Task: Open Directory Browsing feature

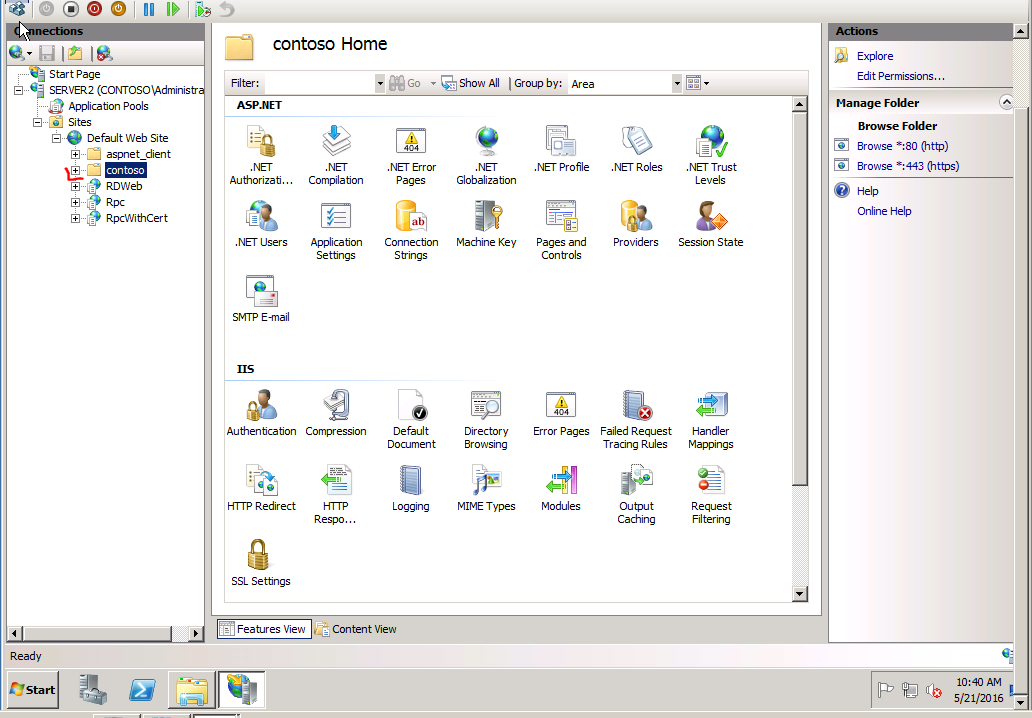Action: (x=486, y=419)
